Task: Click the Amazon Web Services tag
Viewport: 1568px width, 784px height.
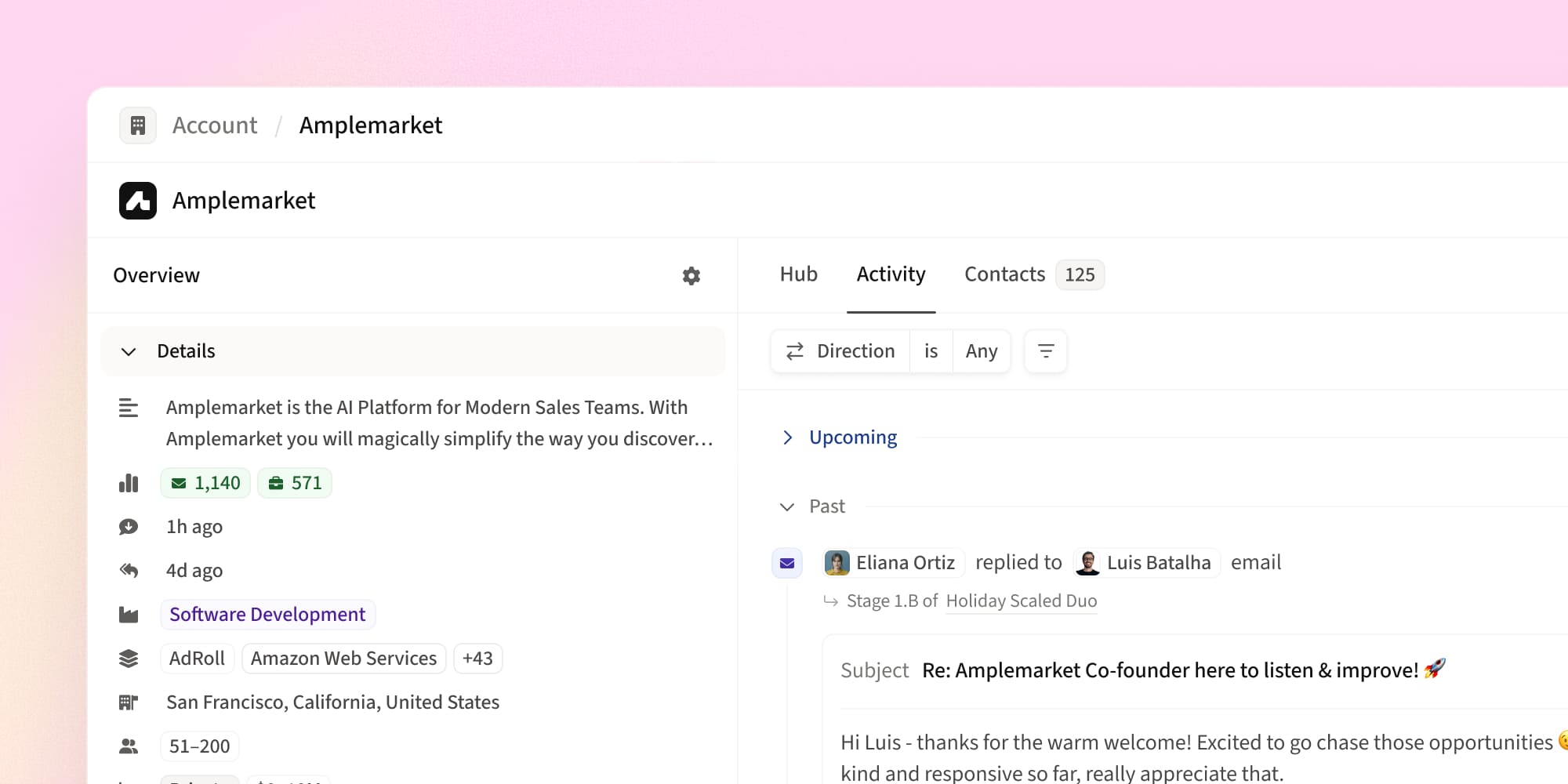Action: 343,659
